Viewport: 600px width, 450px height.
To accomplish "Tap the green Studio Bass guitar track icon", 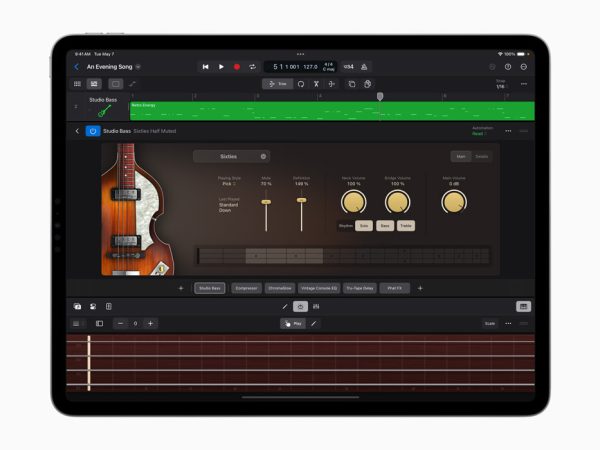I will [104, 110].
